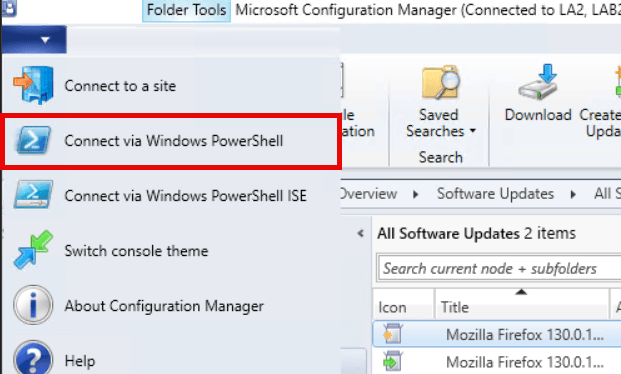This screenshot has height=374, width=621.
Task: Collapse the navigation pane with left chevron
Action: 360,233
